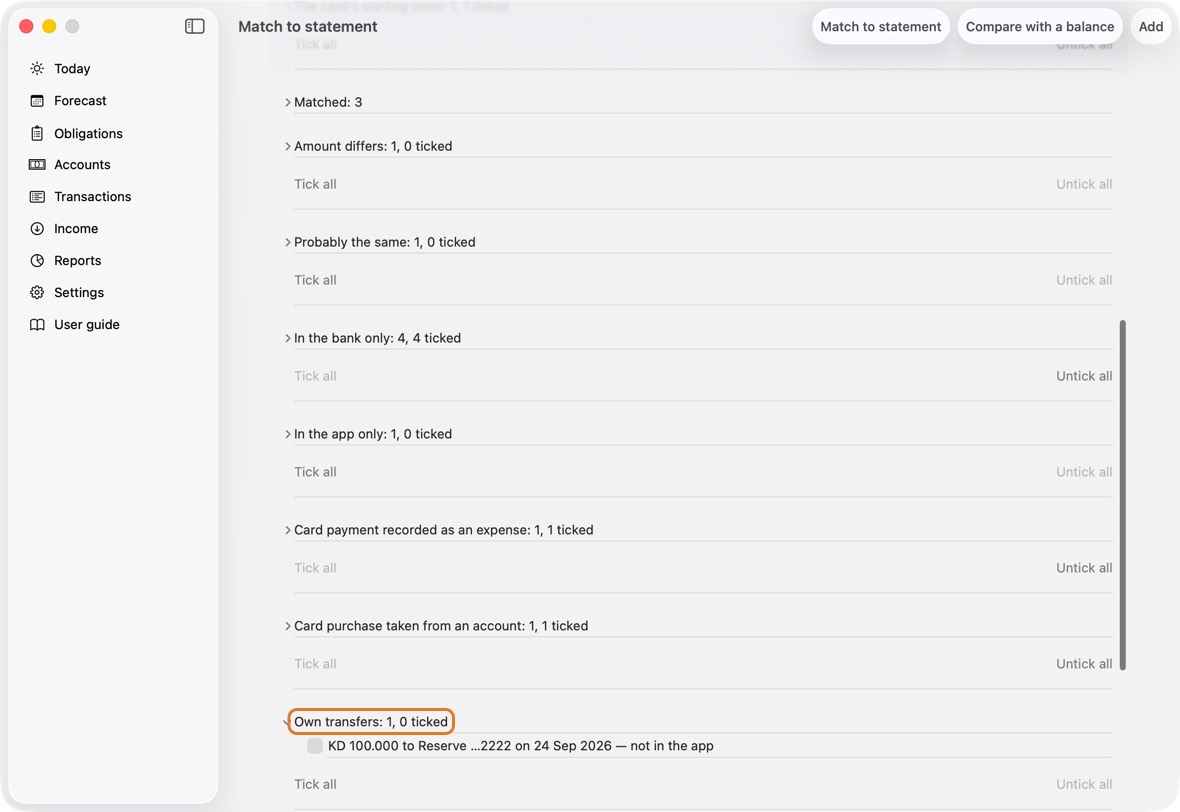Click the KD 100.000 to Reserve row text
1180x812 pixels.
pos(521,746)
